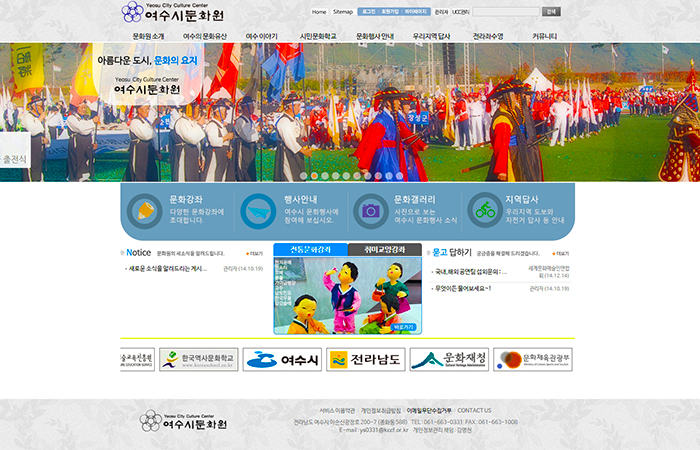Click the 바로가기 button on the doll image
700x450 pixels.
tap(404, 327)
